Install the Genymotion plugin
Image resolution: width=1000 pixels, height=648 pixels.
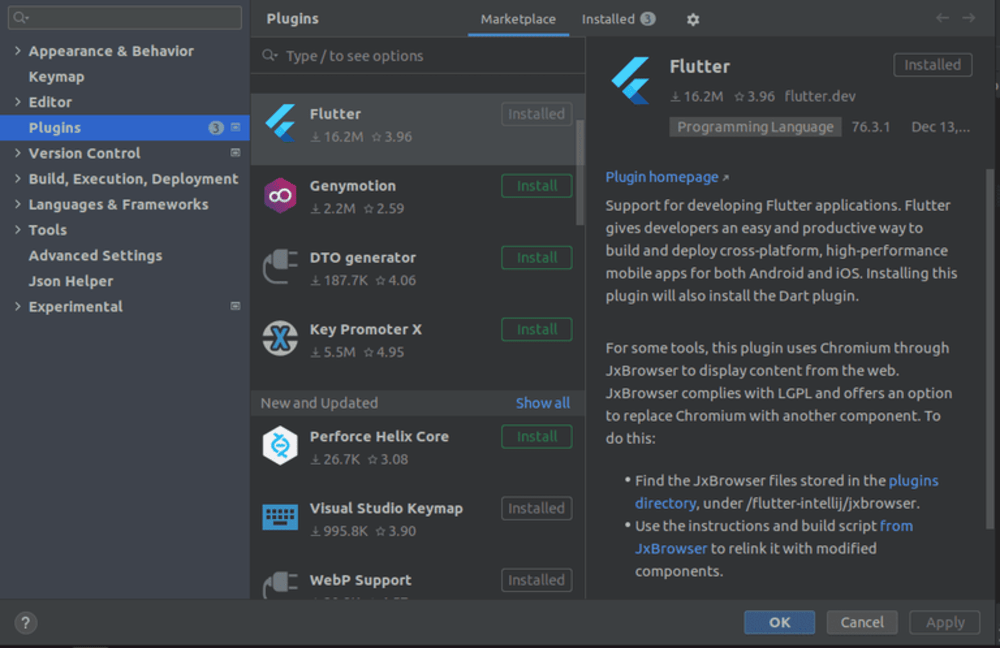(536, 186)
